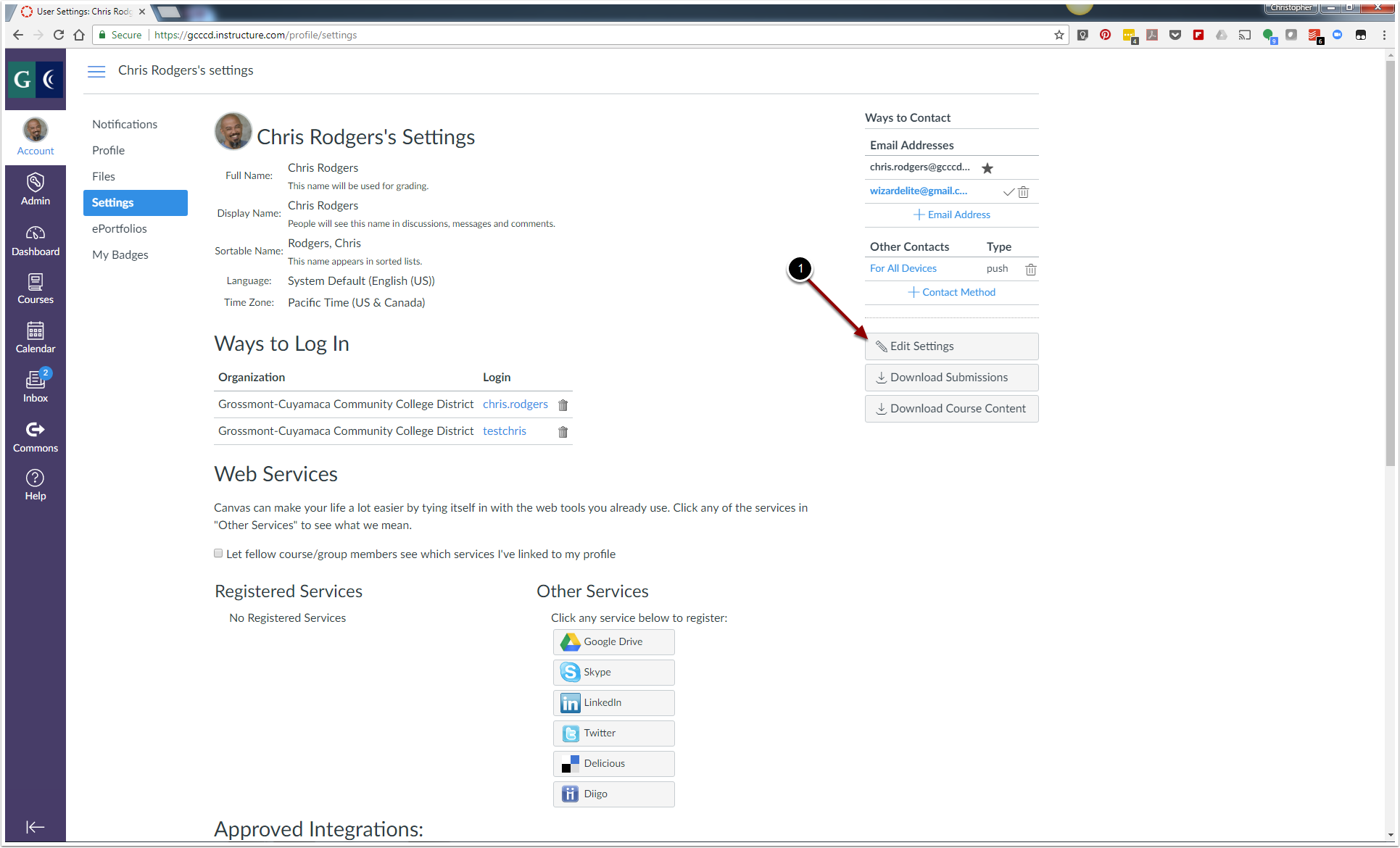The width and height of the screenshot is (1400, 848).
Task: Open the Admin shield icon
Action: pos(35,189)
